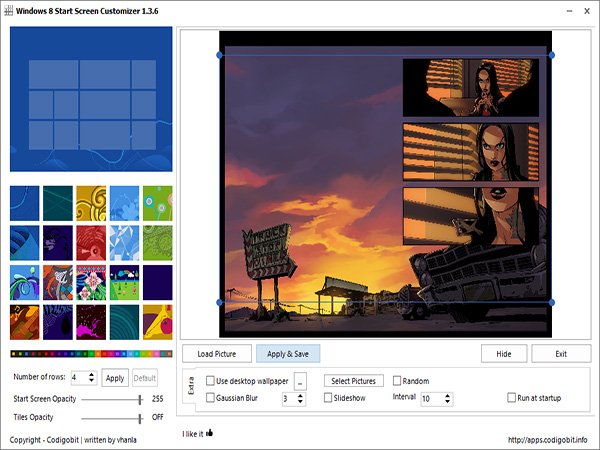
Task: Click the bottom-left crop handle on picture
Action: coord(219,302)
